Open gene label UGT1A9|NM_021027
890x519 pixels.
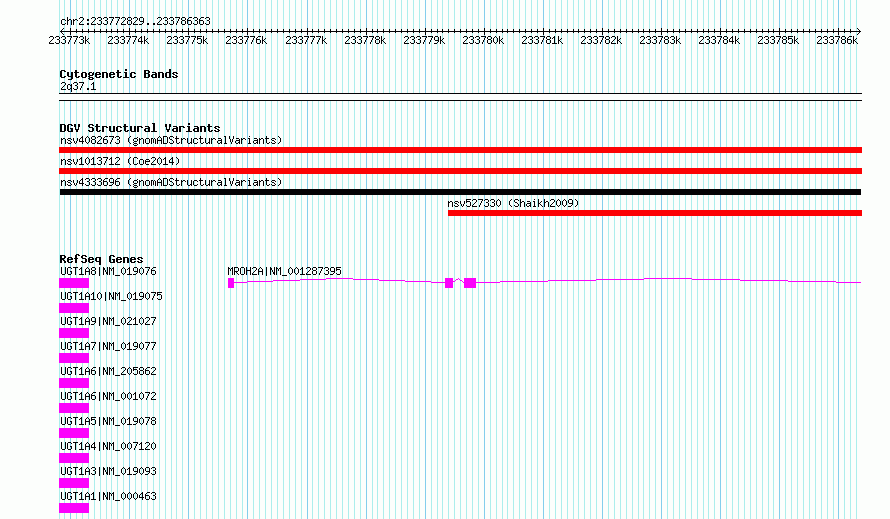[108, 321]
